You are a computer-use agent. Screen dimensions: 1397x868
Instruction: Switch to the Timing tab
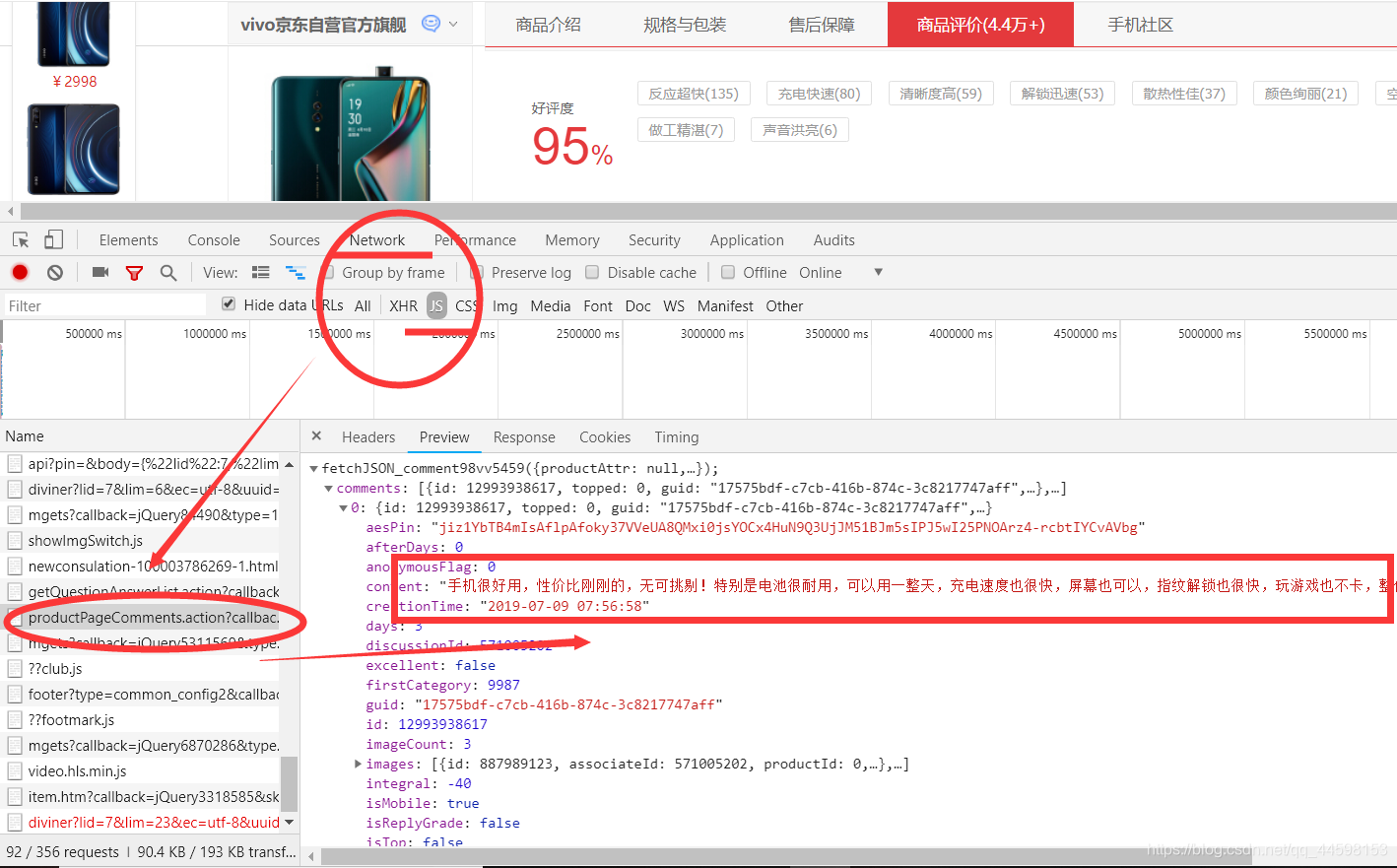[x=677, y=437]
